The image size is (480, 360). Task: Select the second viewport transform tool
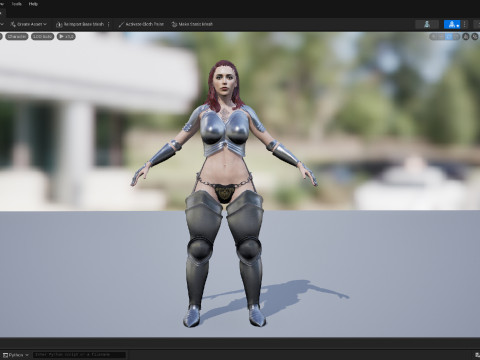point(442,37)
